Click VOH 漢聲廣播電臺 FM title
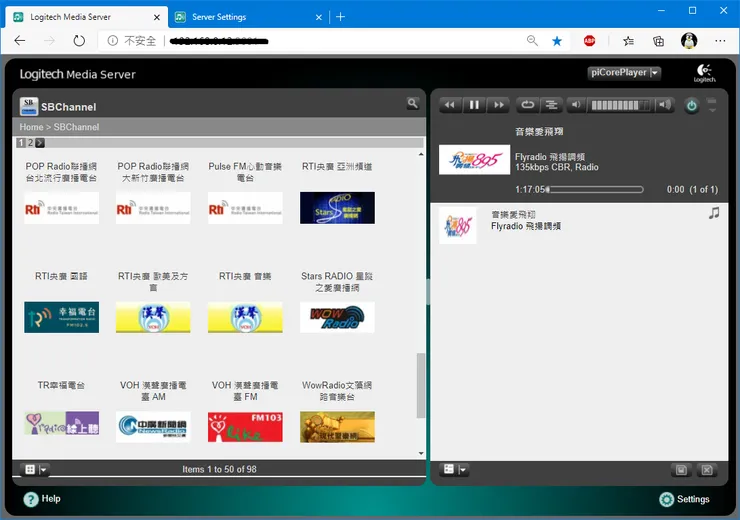Viewport: 740px width, 520px height. 245,391
